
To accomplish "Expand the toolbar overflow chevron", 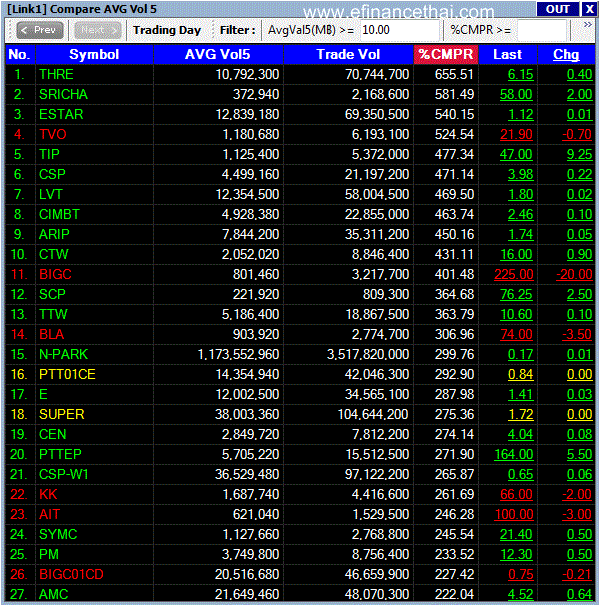I will point(588,25).
